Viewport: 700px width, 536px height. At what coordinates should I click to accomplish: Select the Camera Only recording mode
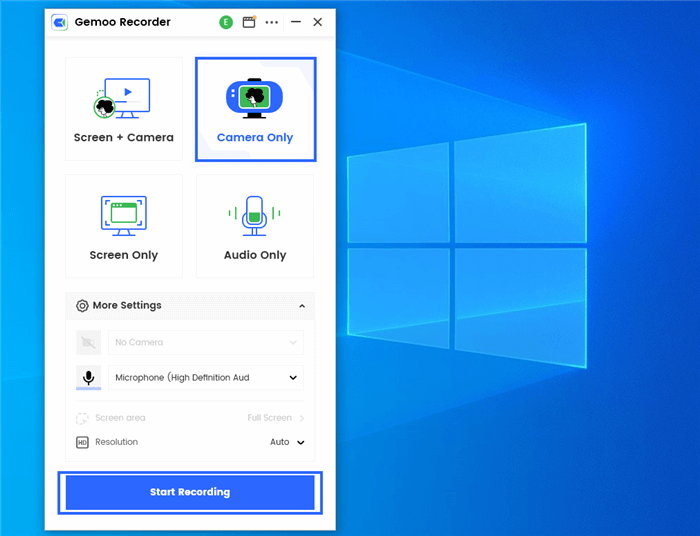[x=255, y=109]
